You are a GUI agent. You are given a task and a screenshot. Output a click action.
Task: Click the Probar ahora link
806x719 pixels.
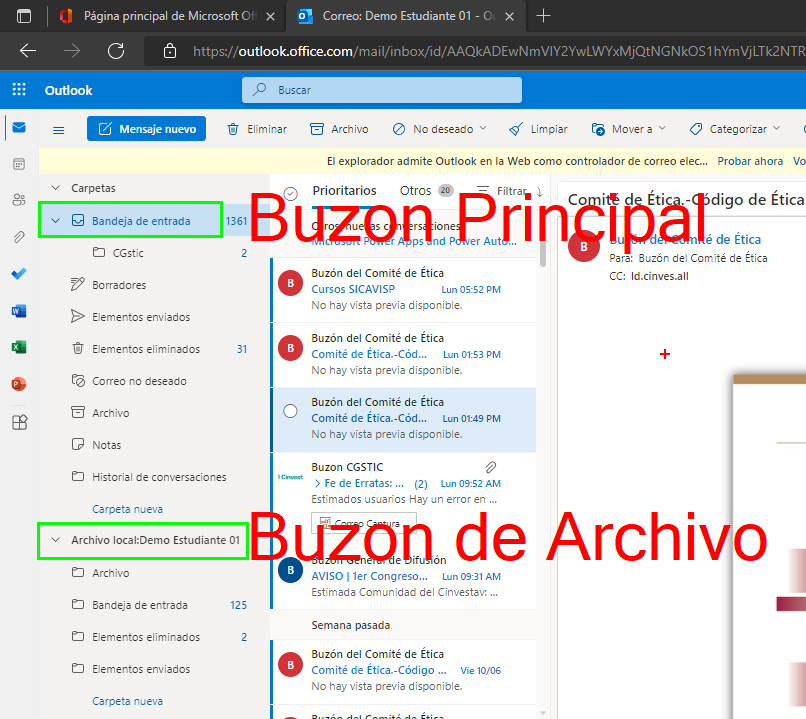coord(750,161)
